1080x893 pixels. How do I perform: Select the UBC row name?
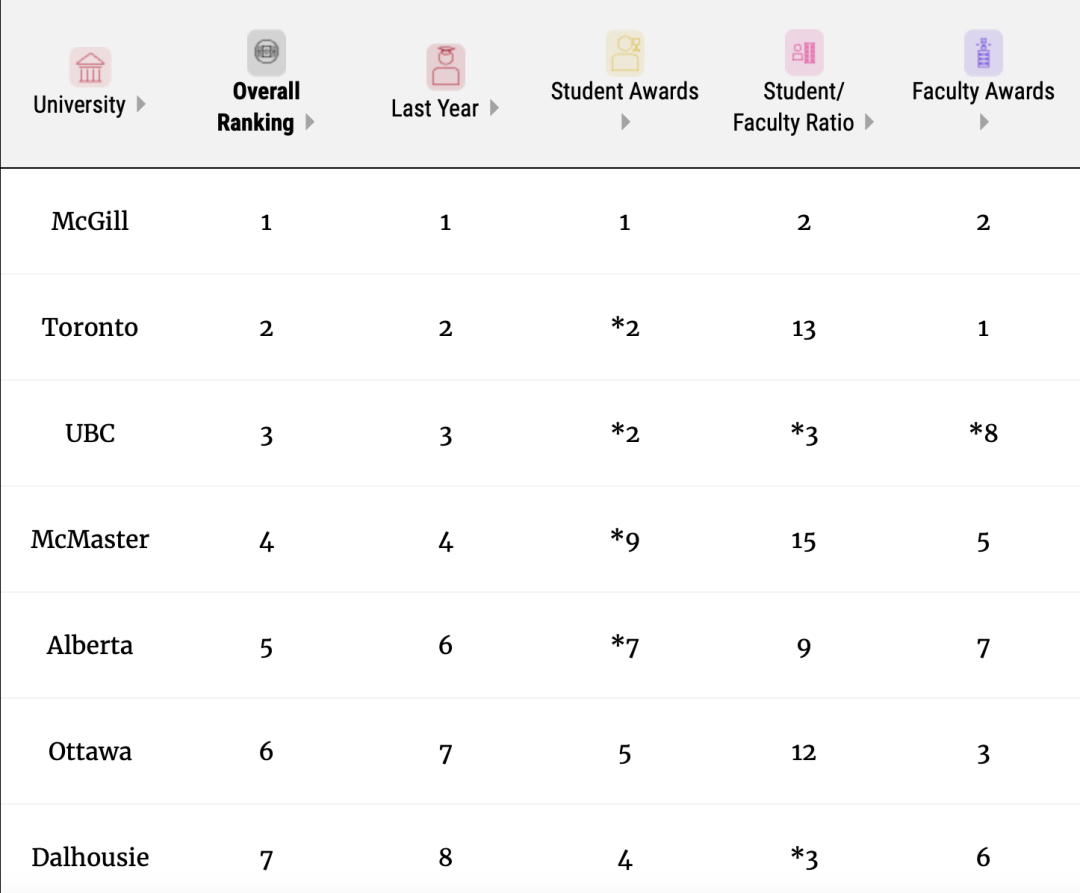tap(90, 433)
